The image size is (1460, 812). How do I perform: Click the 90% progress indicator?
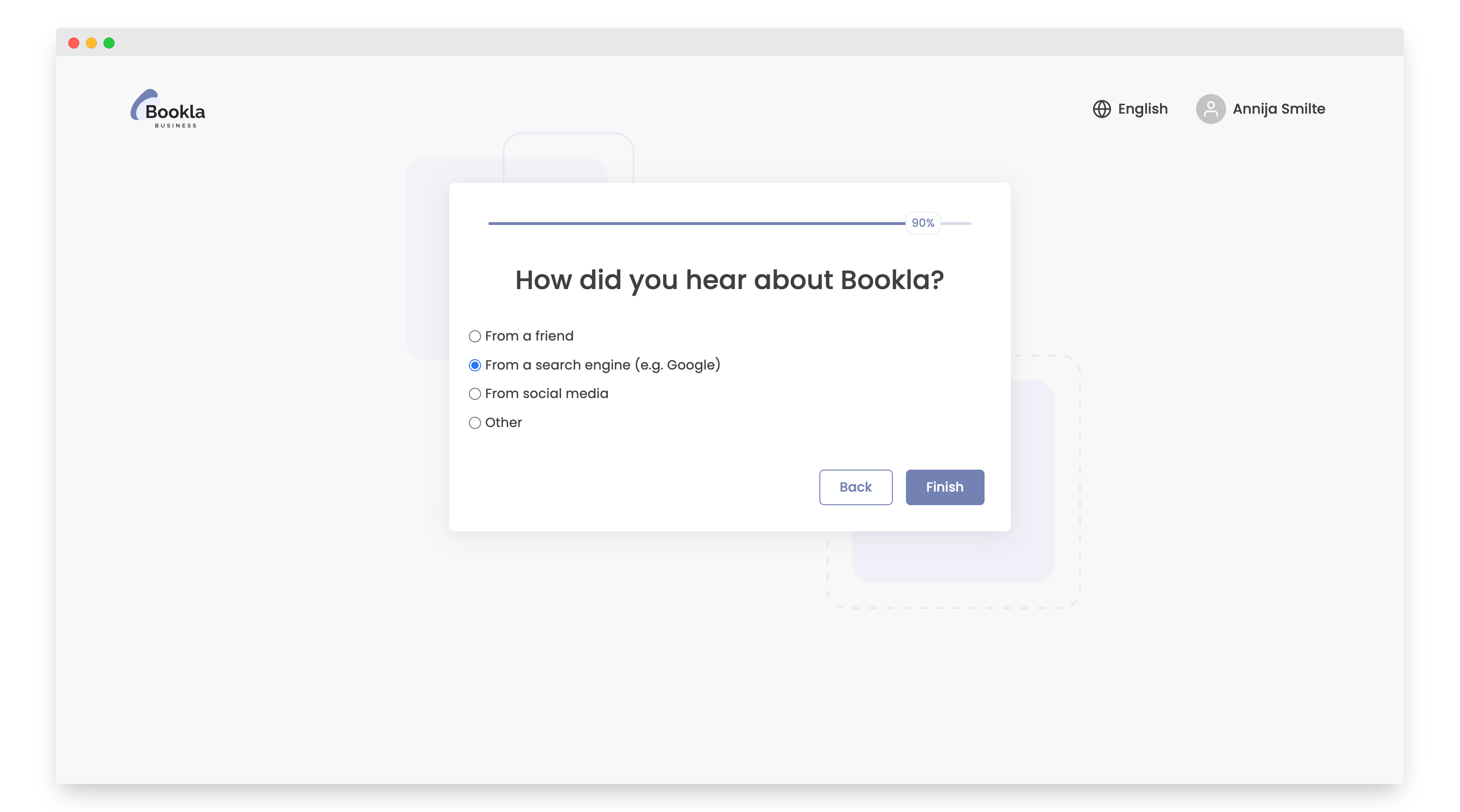[x=922, y=223]
